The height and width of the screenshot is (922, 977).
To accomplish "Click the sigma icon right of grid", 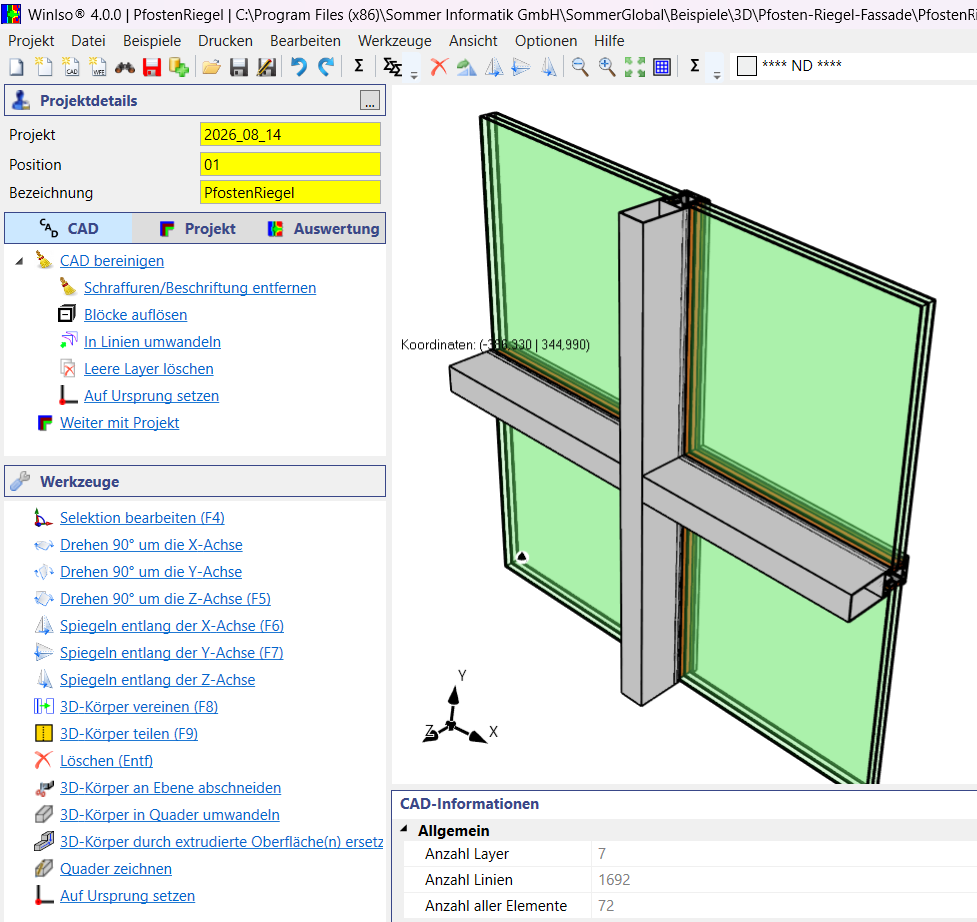I will pyautogui.click(x=695, y=65).
